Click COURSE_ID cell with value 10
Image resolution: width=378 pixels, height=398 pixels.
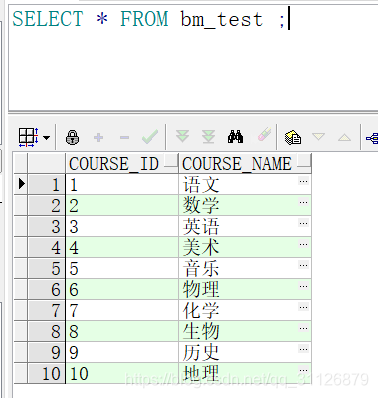coord(122,373)
